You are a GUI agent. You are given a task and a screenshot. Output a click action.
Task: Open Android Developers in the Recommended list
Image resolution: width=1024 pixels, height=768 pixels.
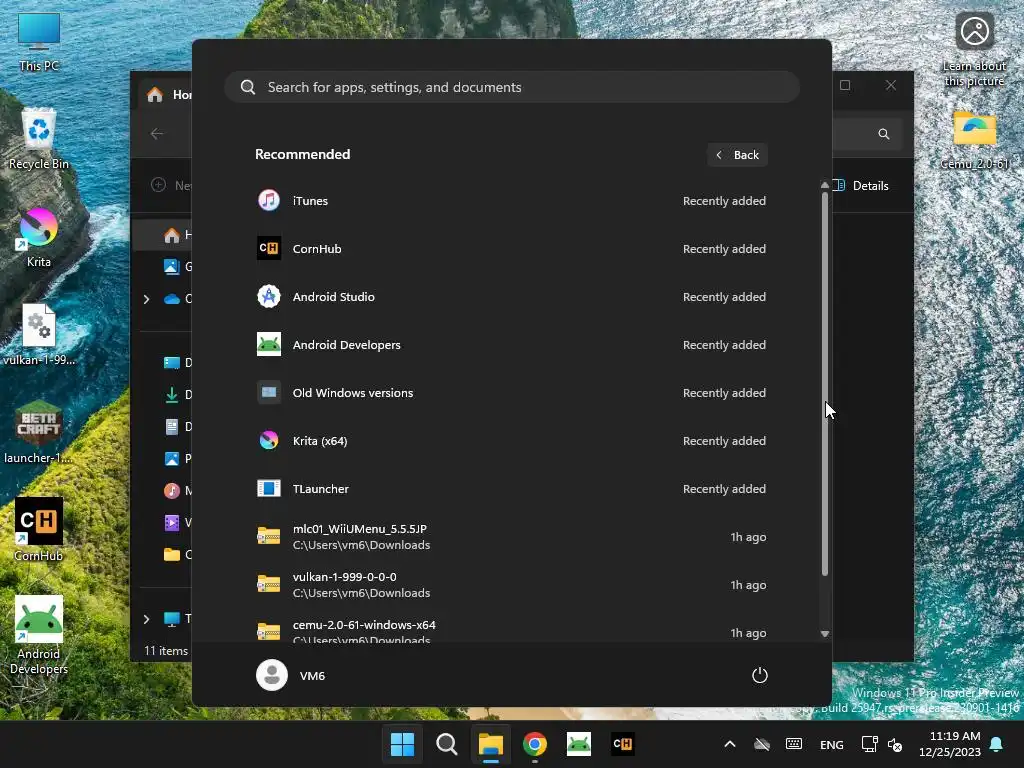point(511,345)
